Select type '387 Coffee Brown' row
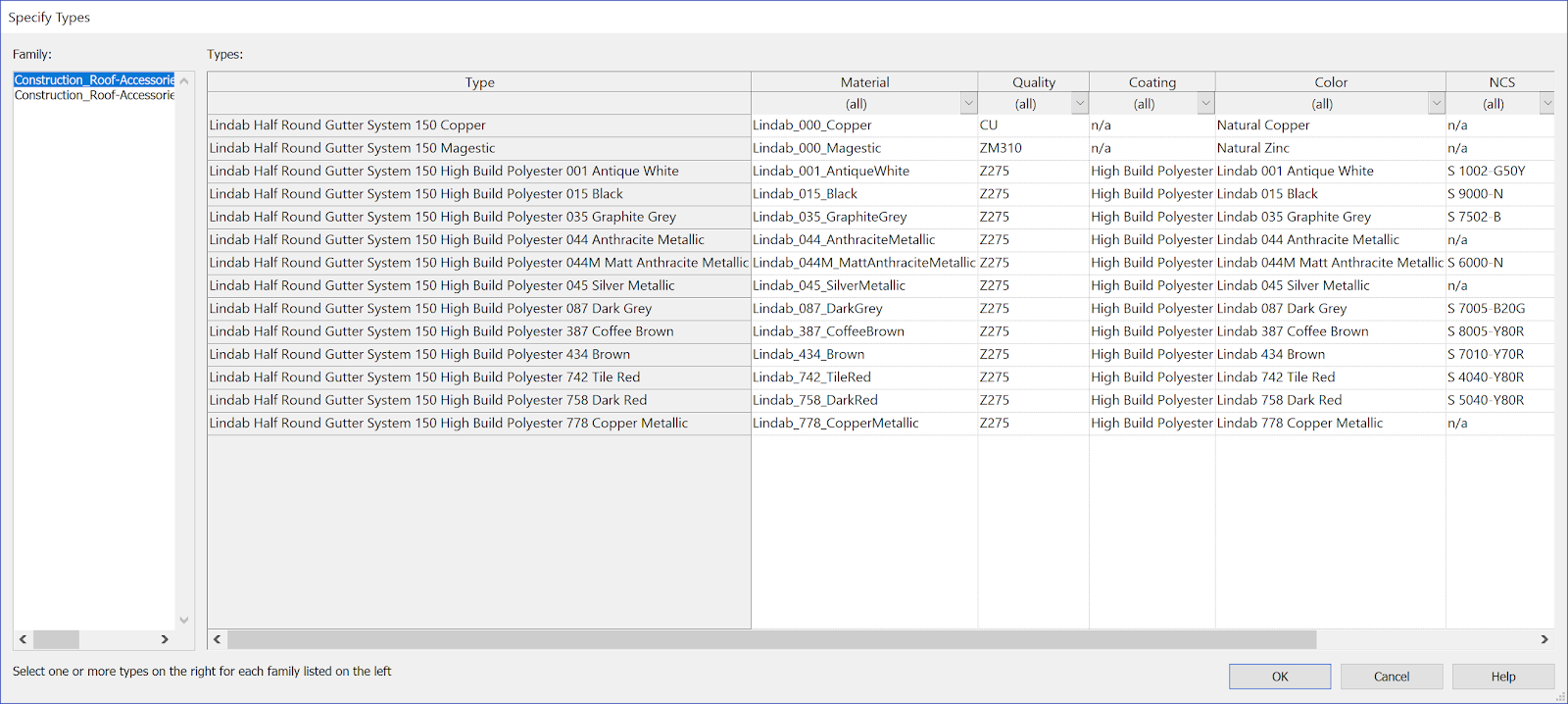1568x704 pixels. coord(479,331)
